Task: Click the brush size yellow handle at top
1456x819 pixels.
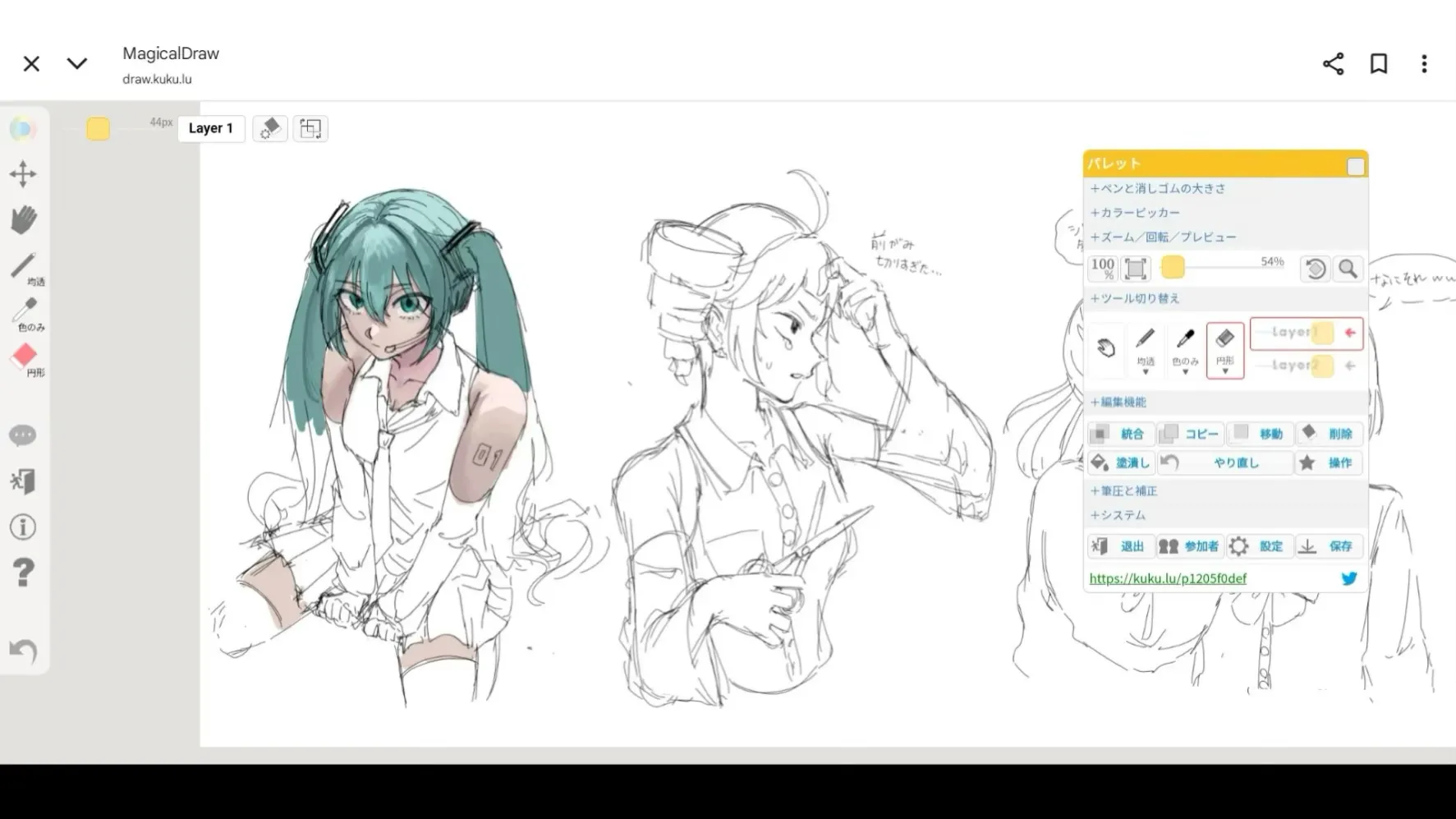Action: point(98,129)
